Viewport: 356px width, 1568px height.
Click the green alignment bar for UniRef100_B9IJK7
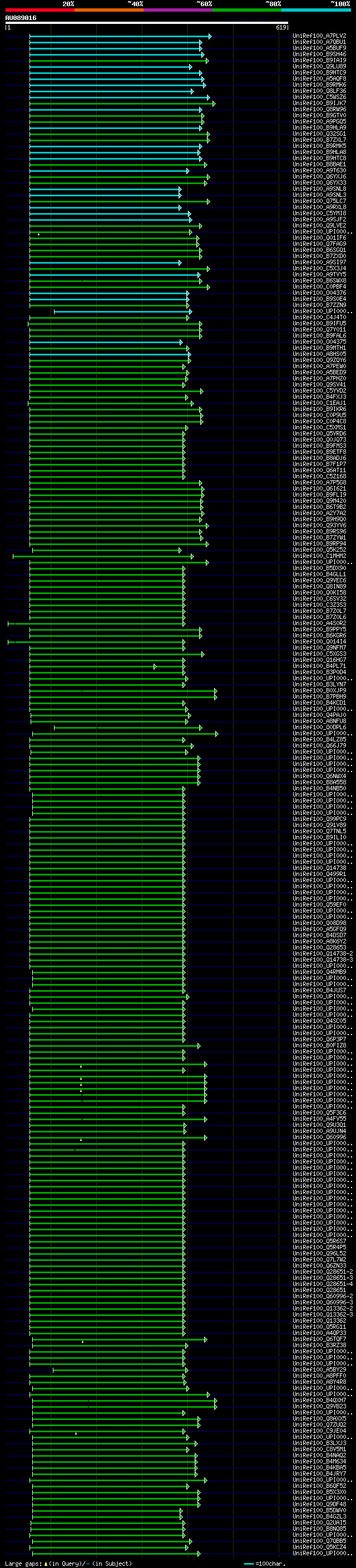tap(122, 103)
